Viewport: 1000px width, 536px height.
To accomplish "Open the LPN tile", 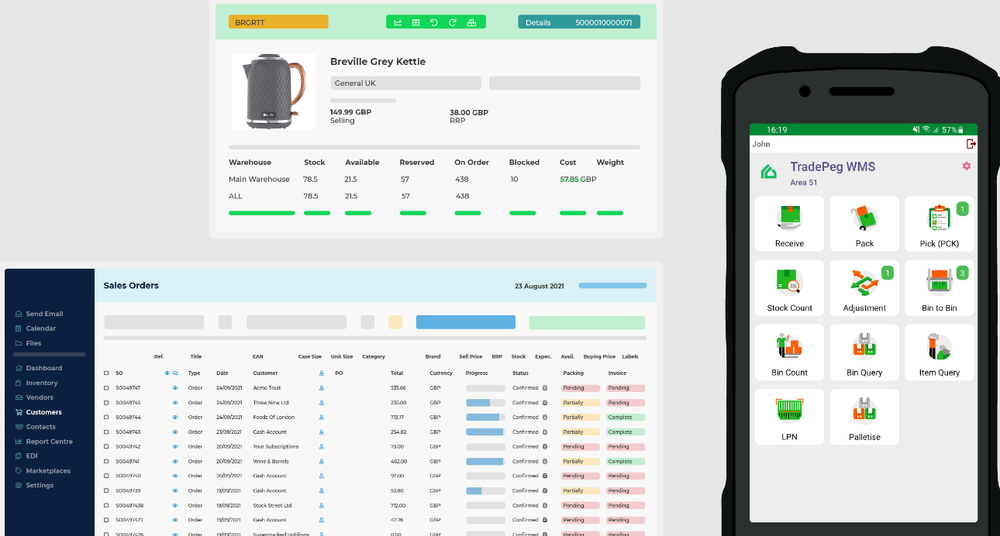I will 790,417.
